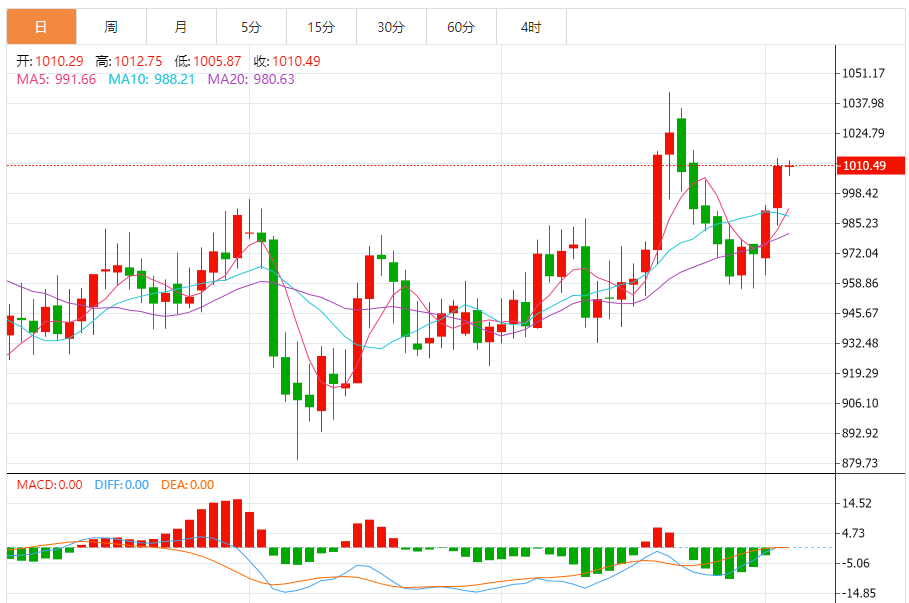Open the 60分 timeframe tab
The image size is (909, 603).
point(461,27)
